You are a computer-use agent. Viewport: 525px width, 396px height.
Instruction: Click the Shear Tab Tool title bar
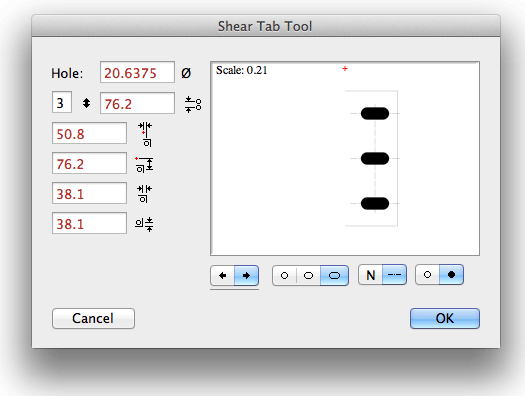(x=266, y=26)
